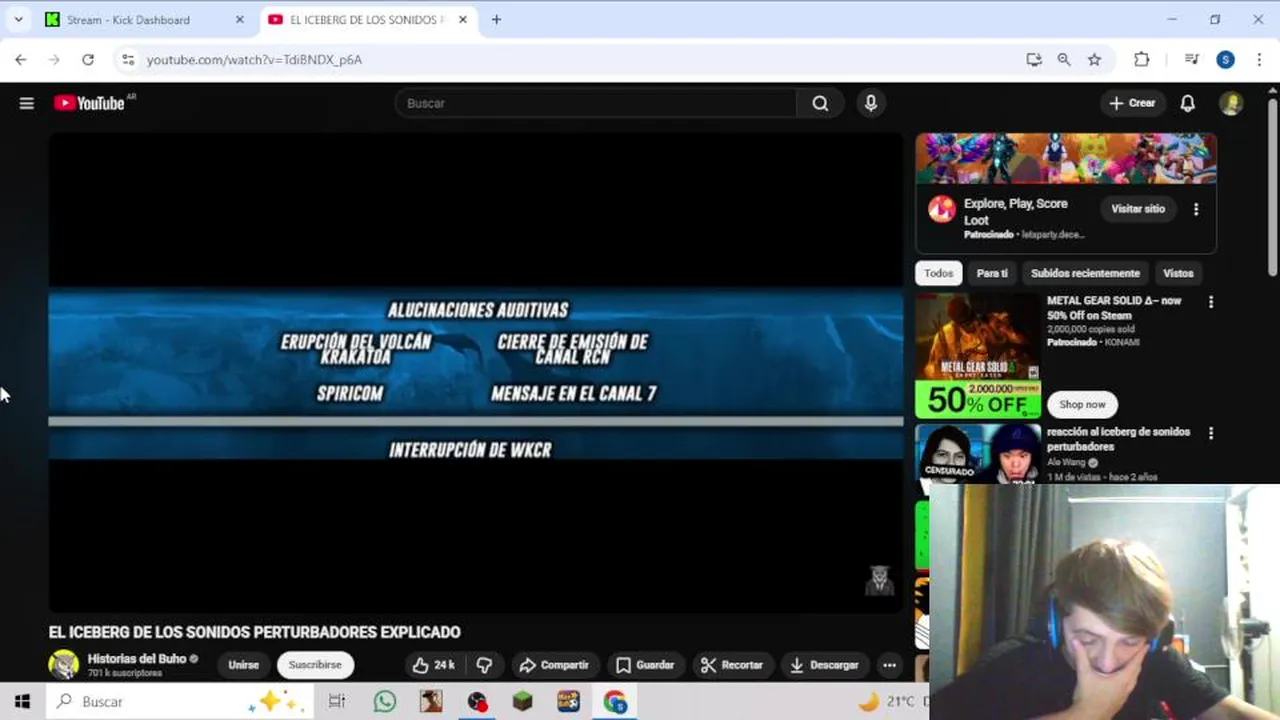This screenshot has height=720, width=1280.
Task: Open reacción al iceberg video thumbnail
Action: (x=978, y=454)
